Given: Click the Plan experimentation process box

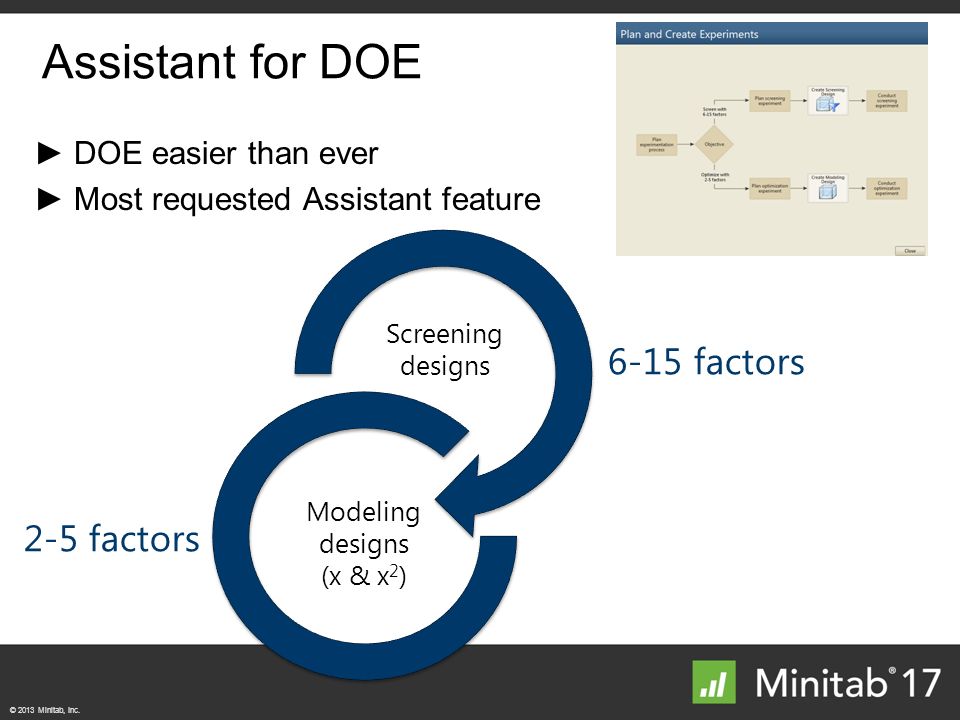Looking at the screenshot, I should [656, 144].
